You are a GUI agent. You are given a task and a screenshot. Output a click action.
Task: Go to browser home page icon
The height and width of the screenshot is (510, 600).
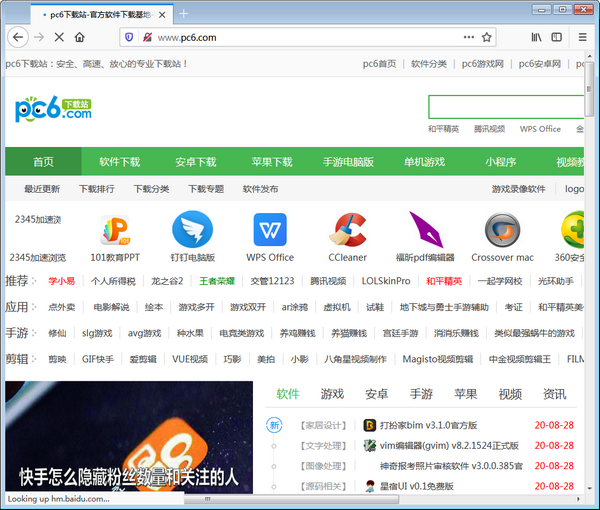(x=80, y=37)
